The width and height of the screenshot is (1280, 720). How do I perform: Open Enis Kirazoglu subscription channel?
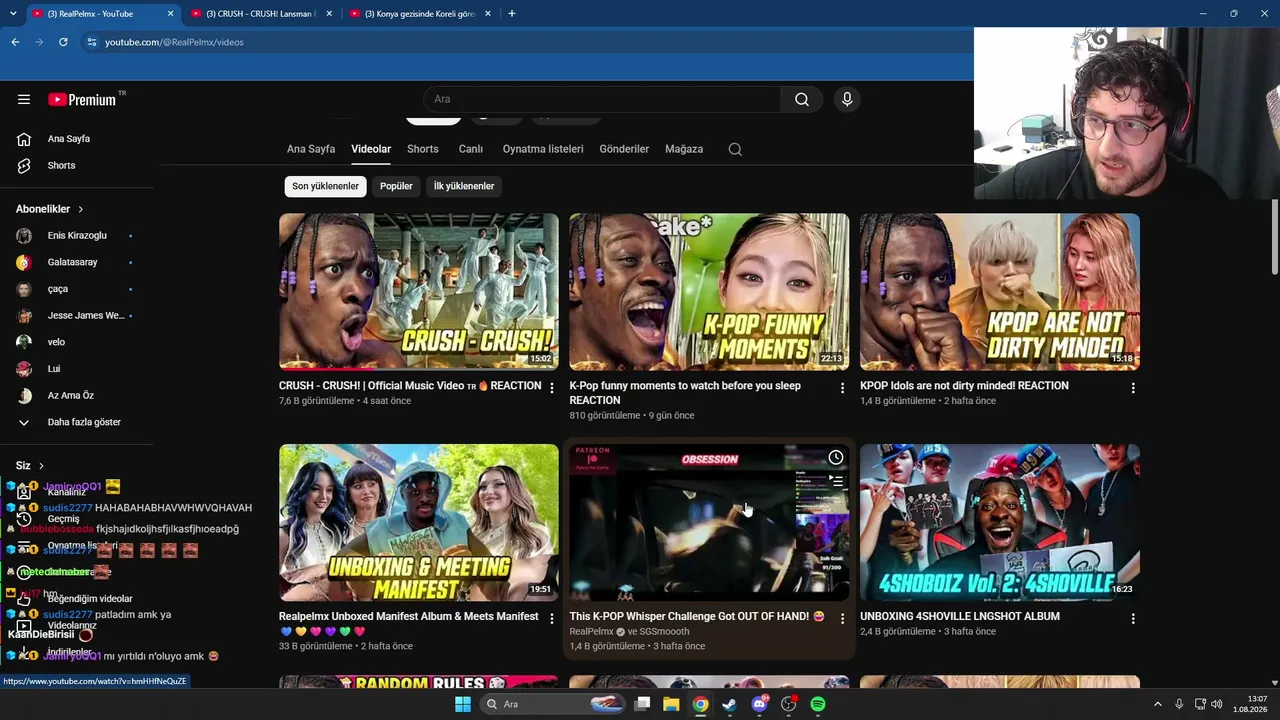point(76,236)
